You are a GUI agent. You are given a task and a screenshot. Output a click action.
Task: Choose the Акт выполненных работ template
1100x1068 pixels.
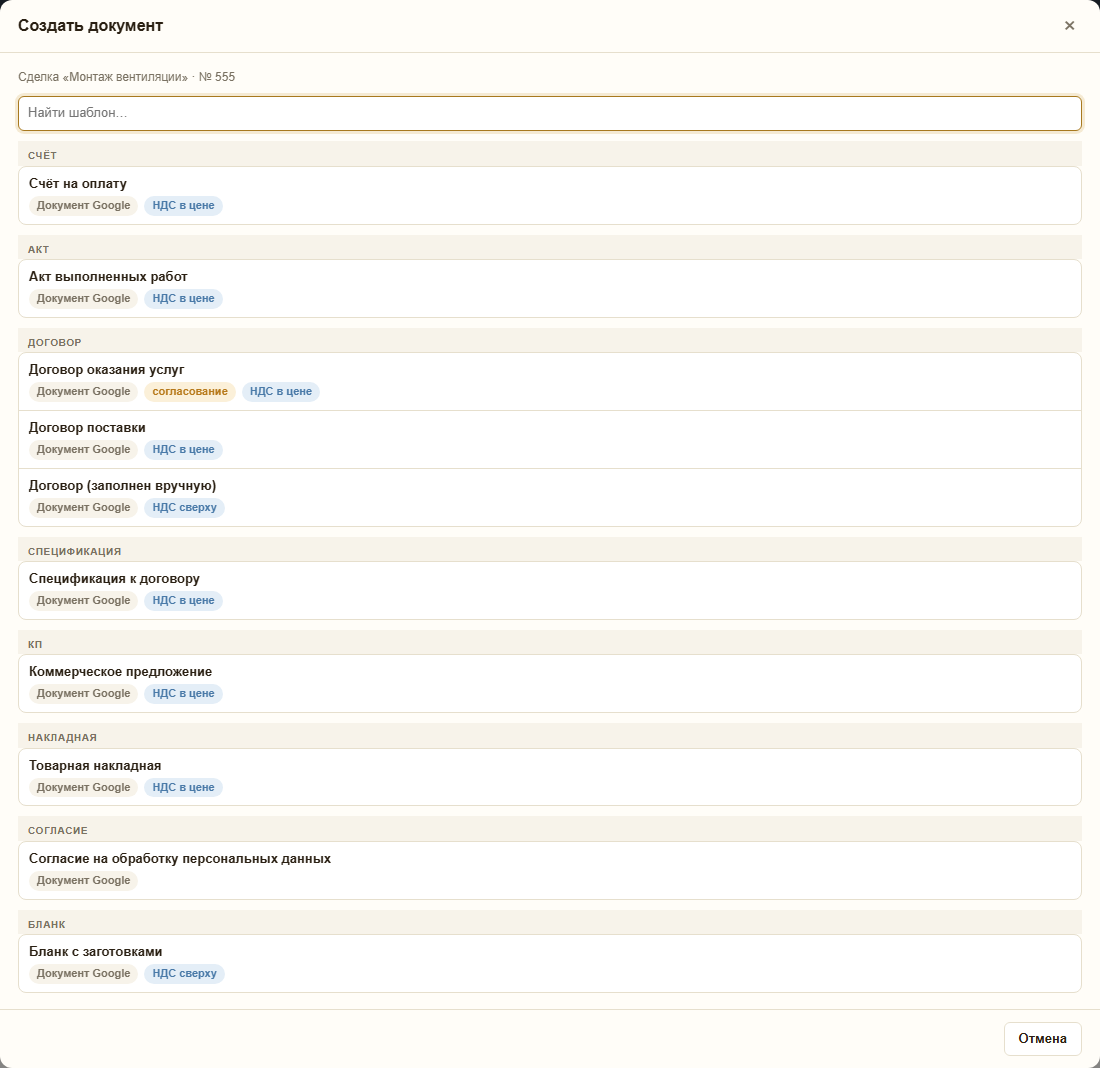tap(549, 288)
